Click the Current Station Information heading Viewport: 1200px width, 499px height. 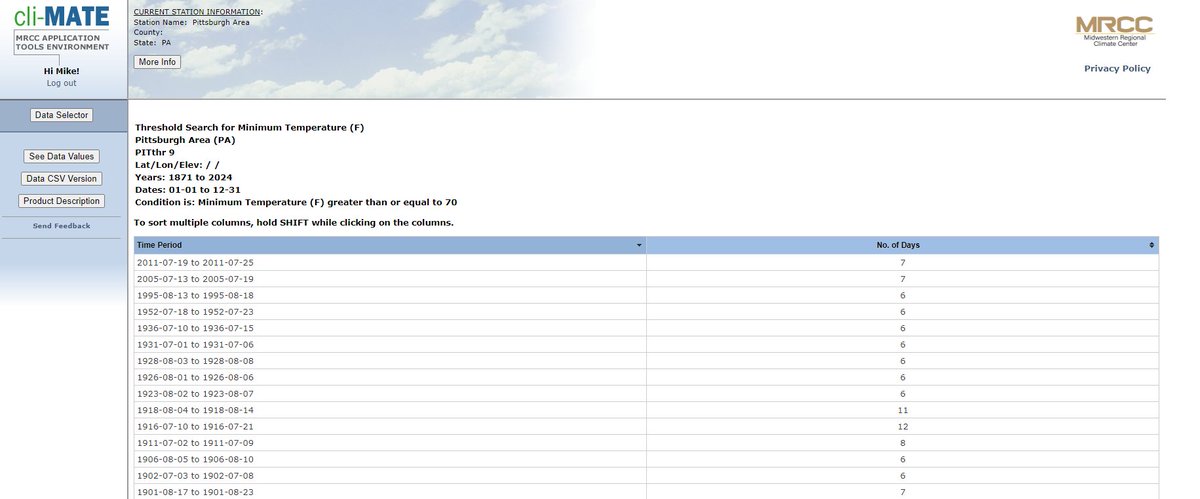click(196, 12)
